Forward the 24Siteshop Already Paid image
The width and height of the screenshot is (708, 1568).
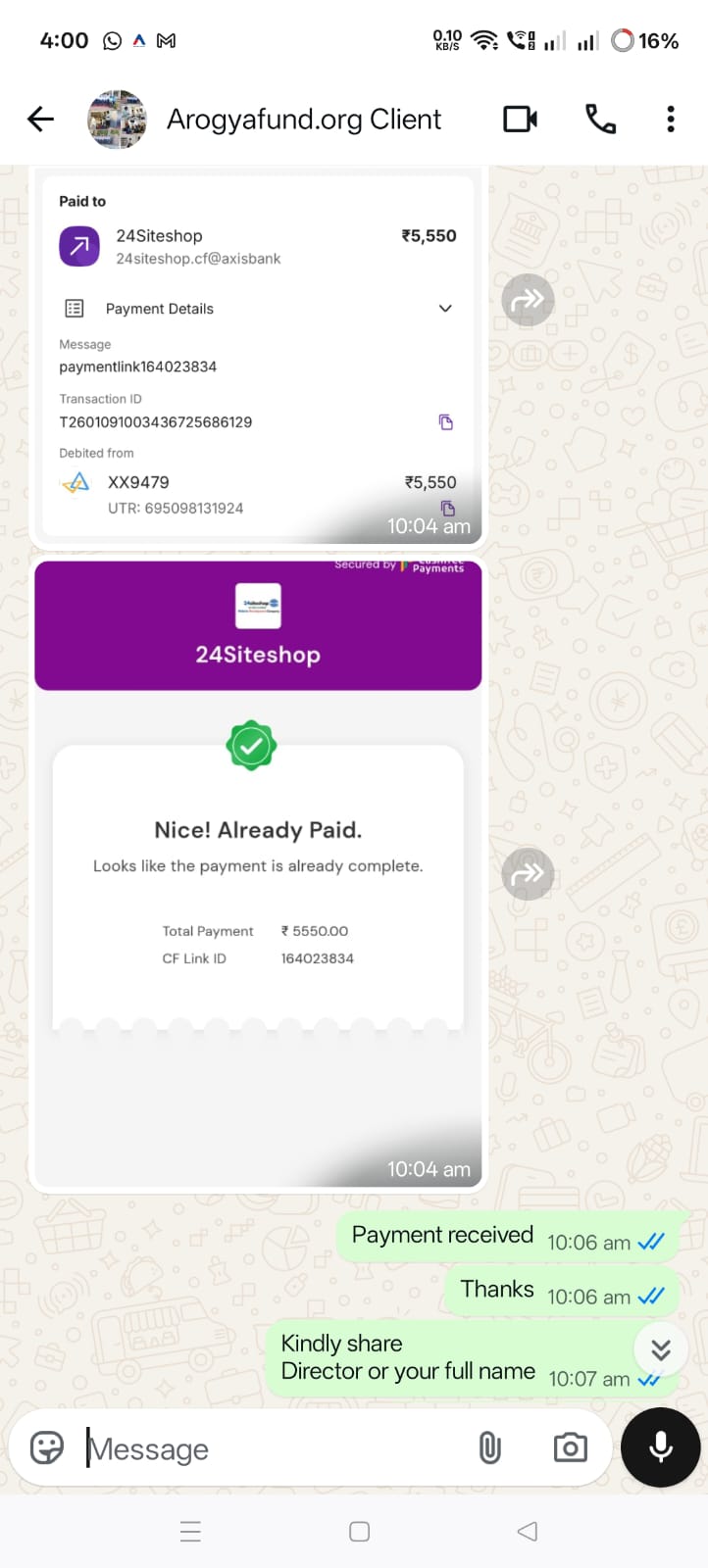[x=528, y=873]
